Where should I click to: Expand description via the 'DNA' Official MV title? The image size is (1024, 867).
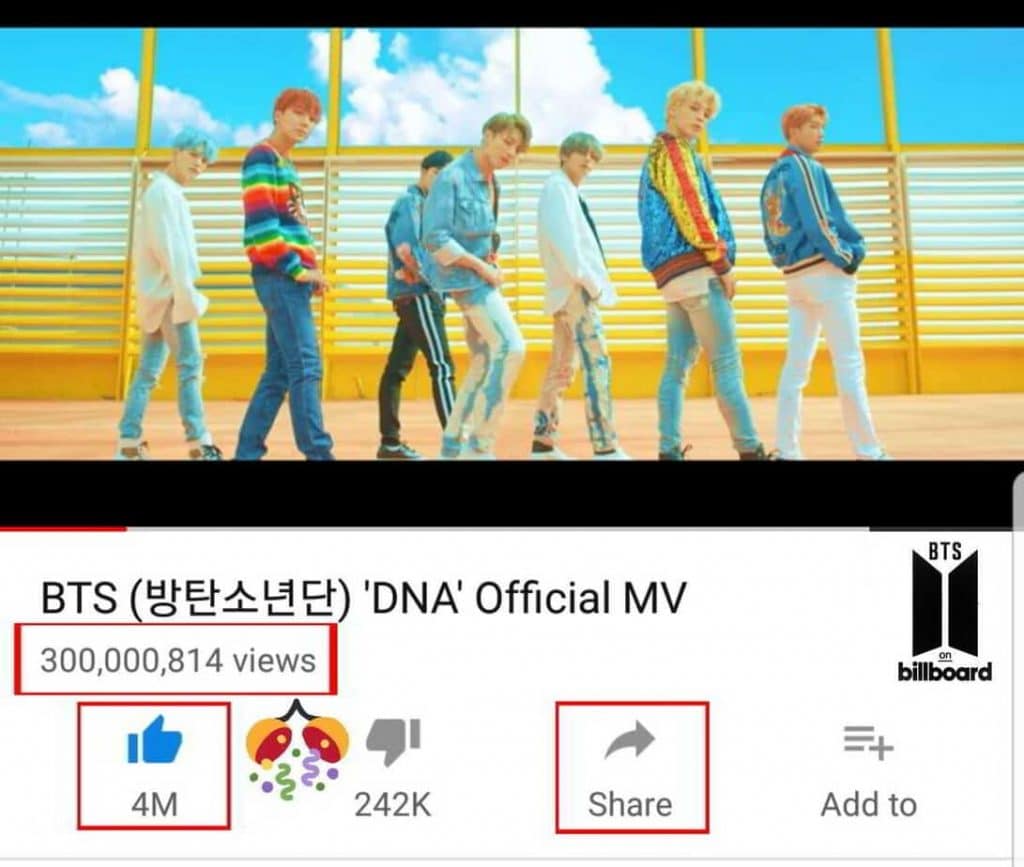(528, 597)
